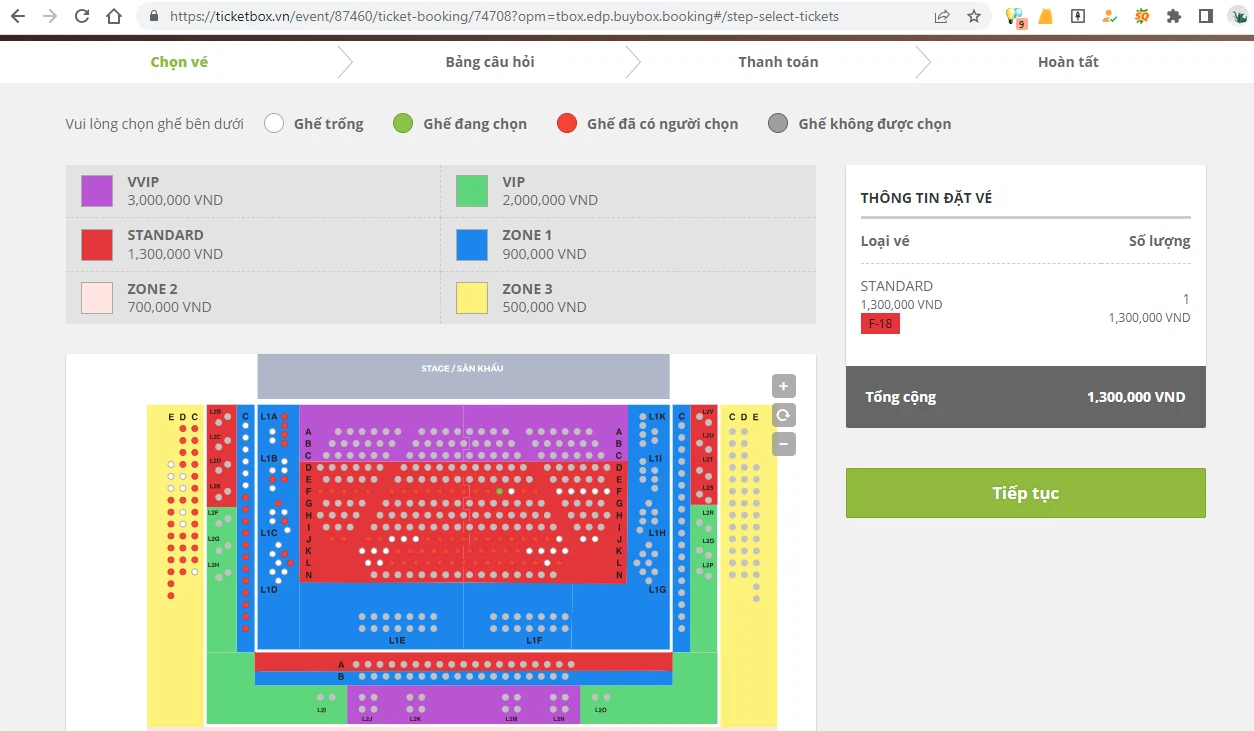1254x731 pixels.
Task: Click the purple VVIP color swatch
Action: pos(97,191)
